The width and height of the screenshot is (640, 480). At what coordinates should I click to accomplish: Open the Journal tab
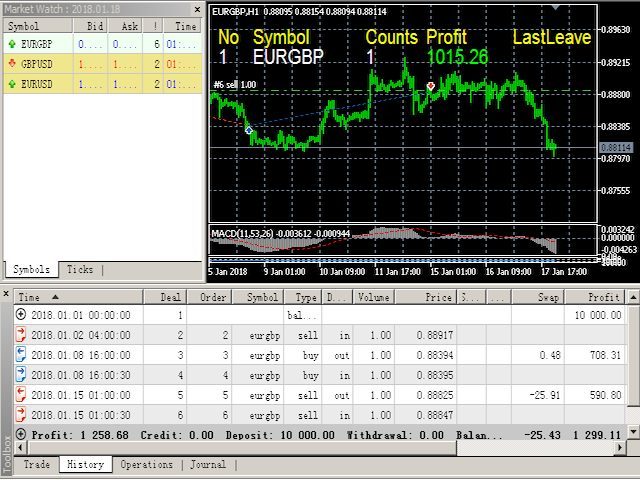point(208,465)
